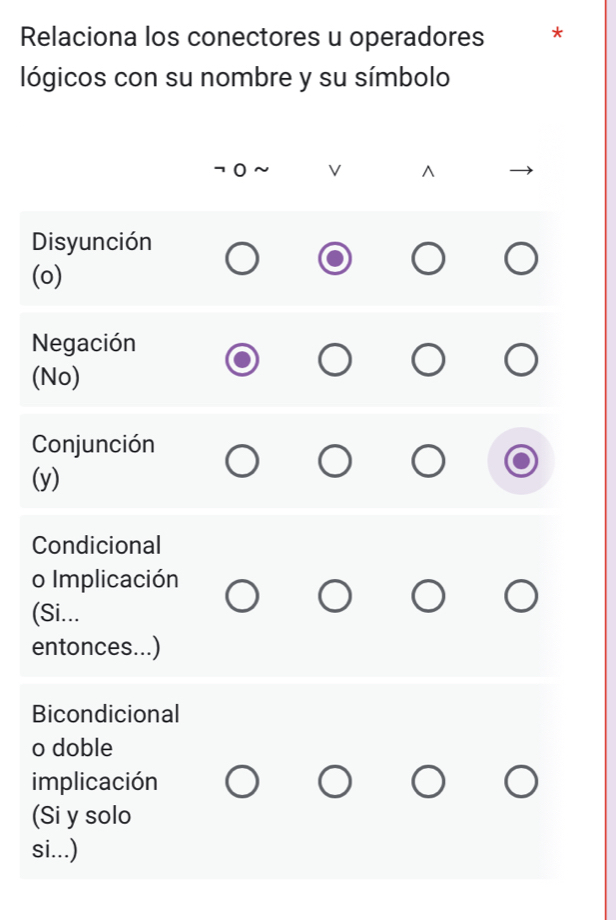616x920 pixels.
Task: Select ∧ symbol for Disyunción row
Action: pos(428,260)
